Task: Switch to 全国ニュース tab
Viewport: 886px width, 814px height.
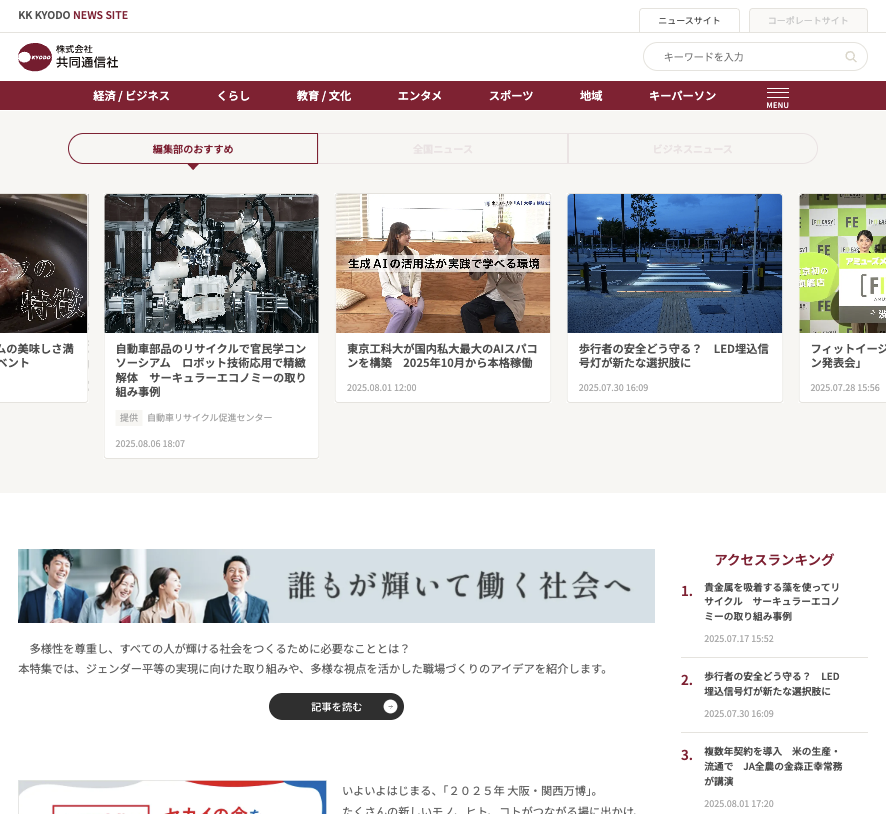Action: (x=442, y=149)
